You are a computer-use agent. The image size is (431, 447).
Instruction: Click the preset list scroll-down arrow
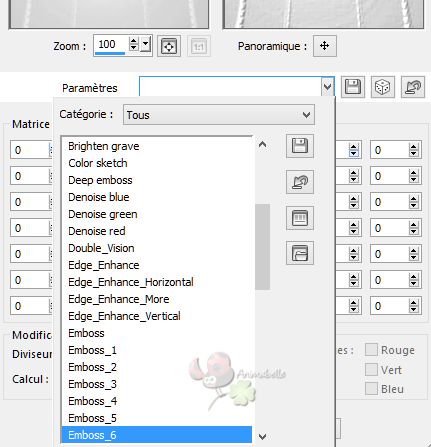click(263, 436)
